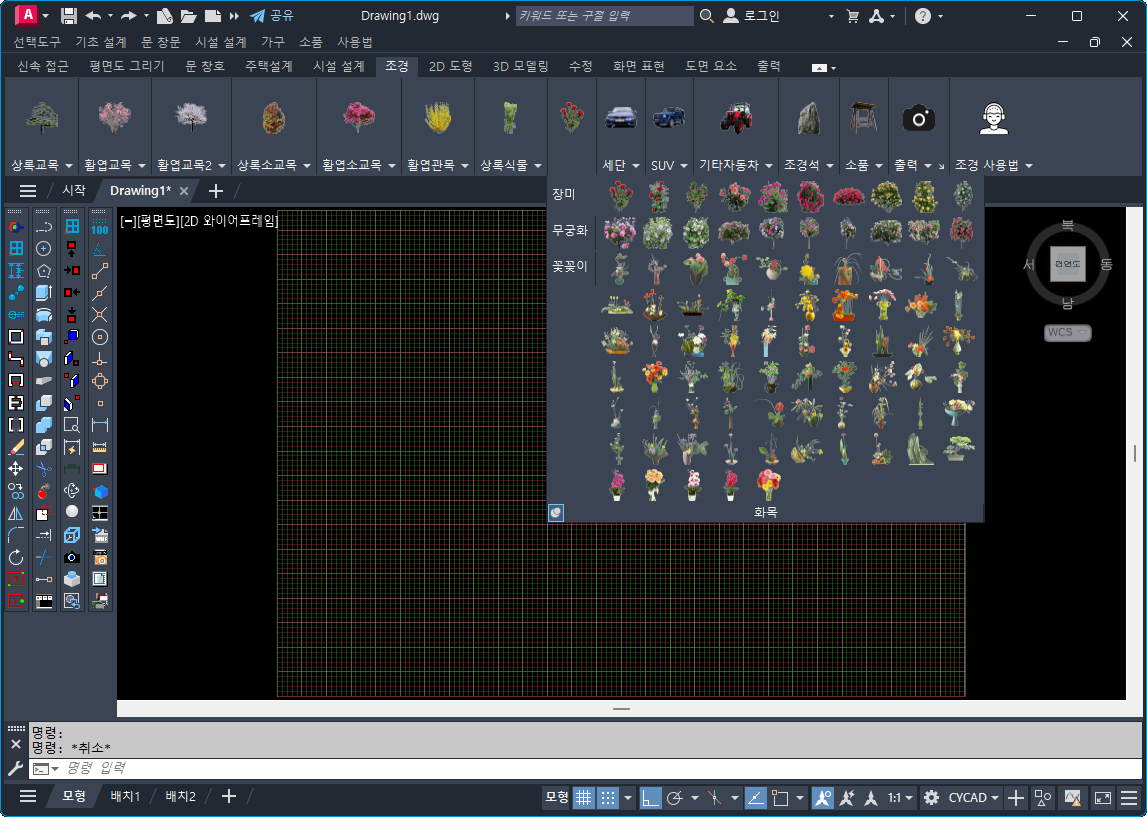Open the 가구 menu
Screen dimensions: 1147x817
click(x=273, y=42)
